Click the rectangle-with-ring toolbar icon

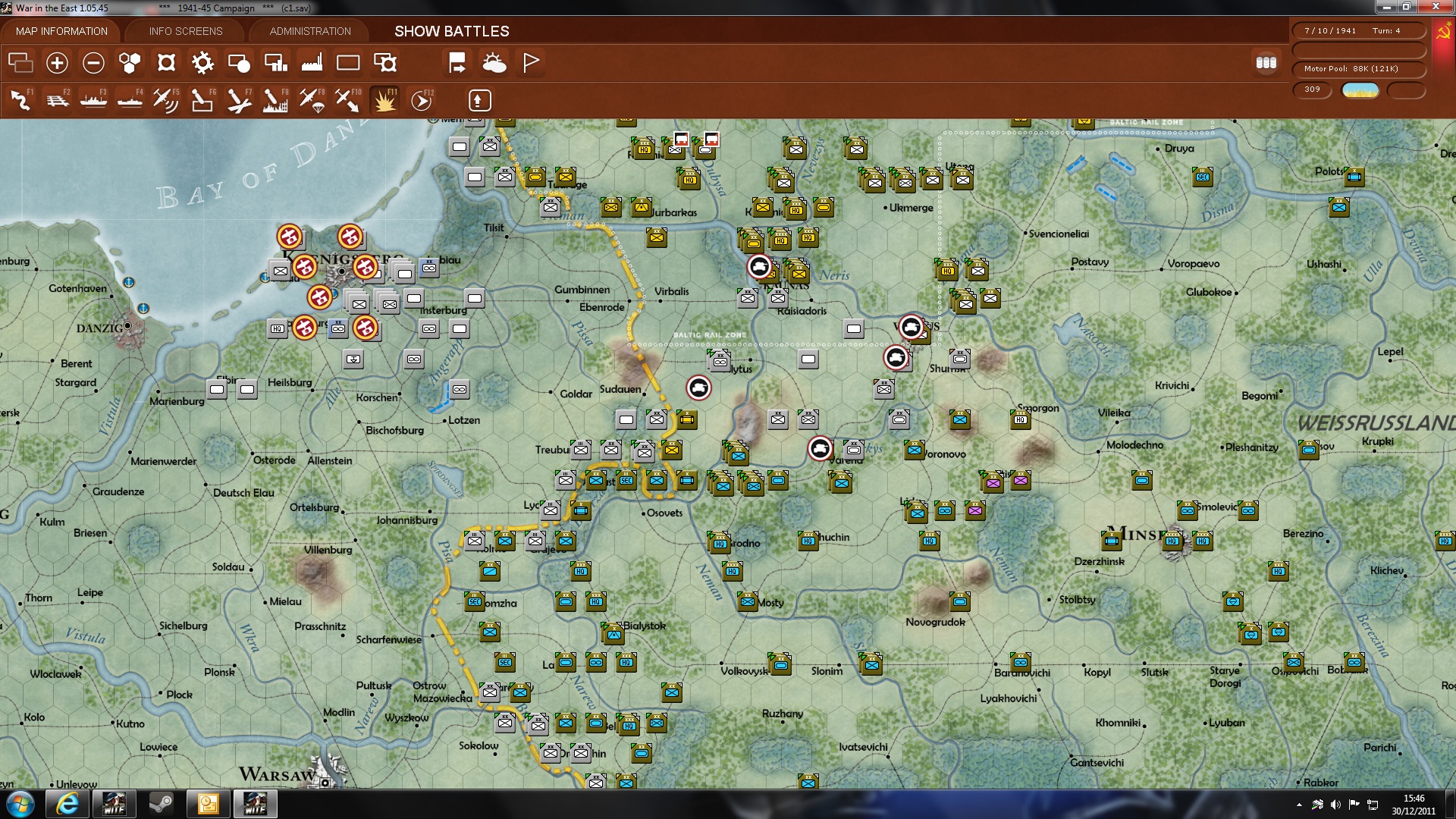pyautogui.click(x=384, y=63)
